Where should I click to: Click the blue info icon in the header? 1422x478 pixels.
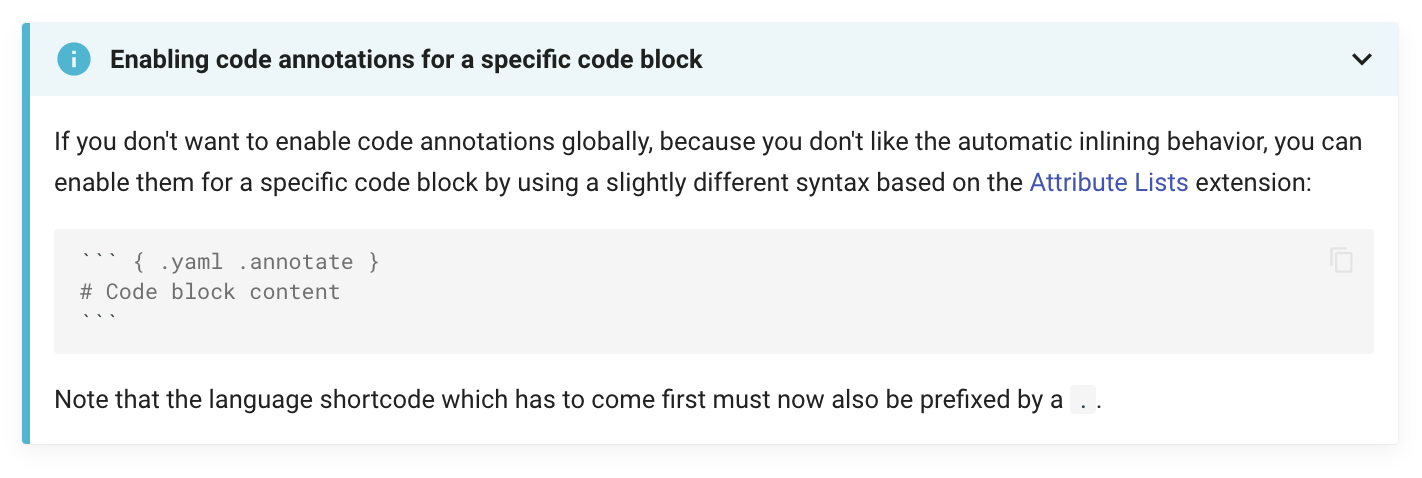pyautogui.click(x=74, y=59)
